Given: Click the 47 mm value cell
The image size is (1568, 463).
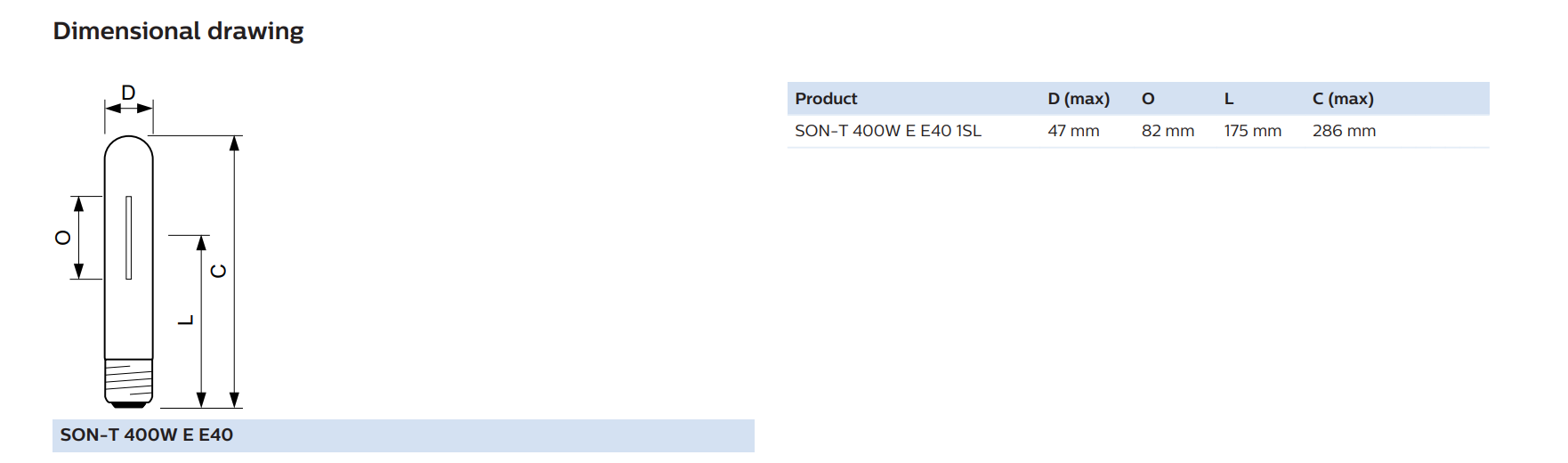Looking at the screenshot, I should click(1073, 131).
